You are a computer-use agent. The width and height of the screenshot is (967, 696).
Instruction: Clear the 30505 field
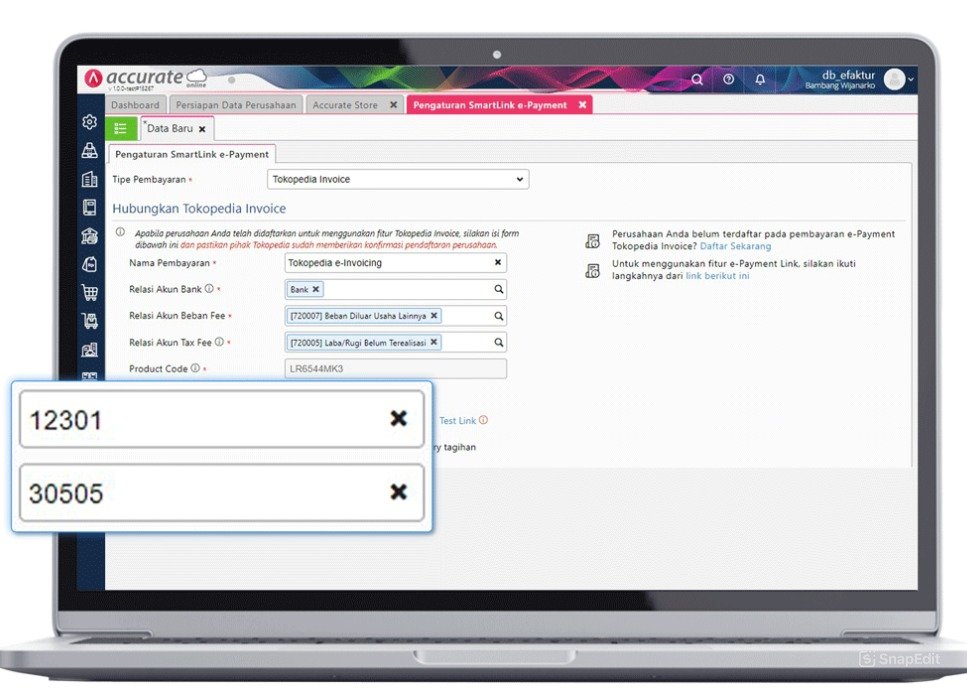coord(398,491)
